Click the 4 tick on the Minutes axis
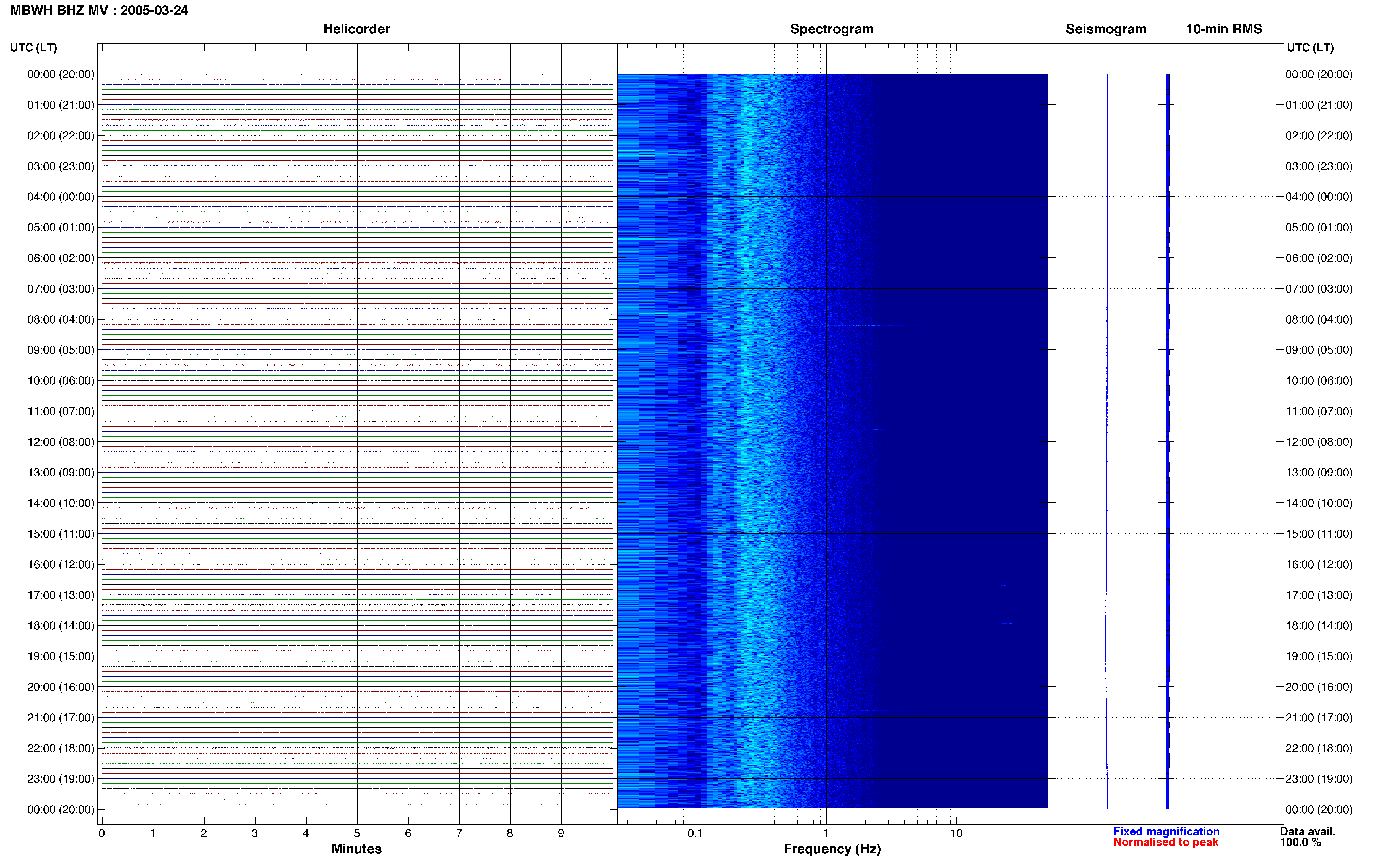Image resolution: width=1388 pixels, height=868 pixels. pyautogui.click(x=306, y=833)
